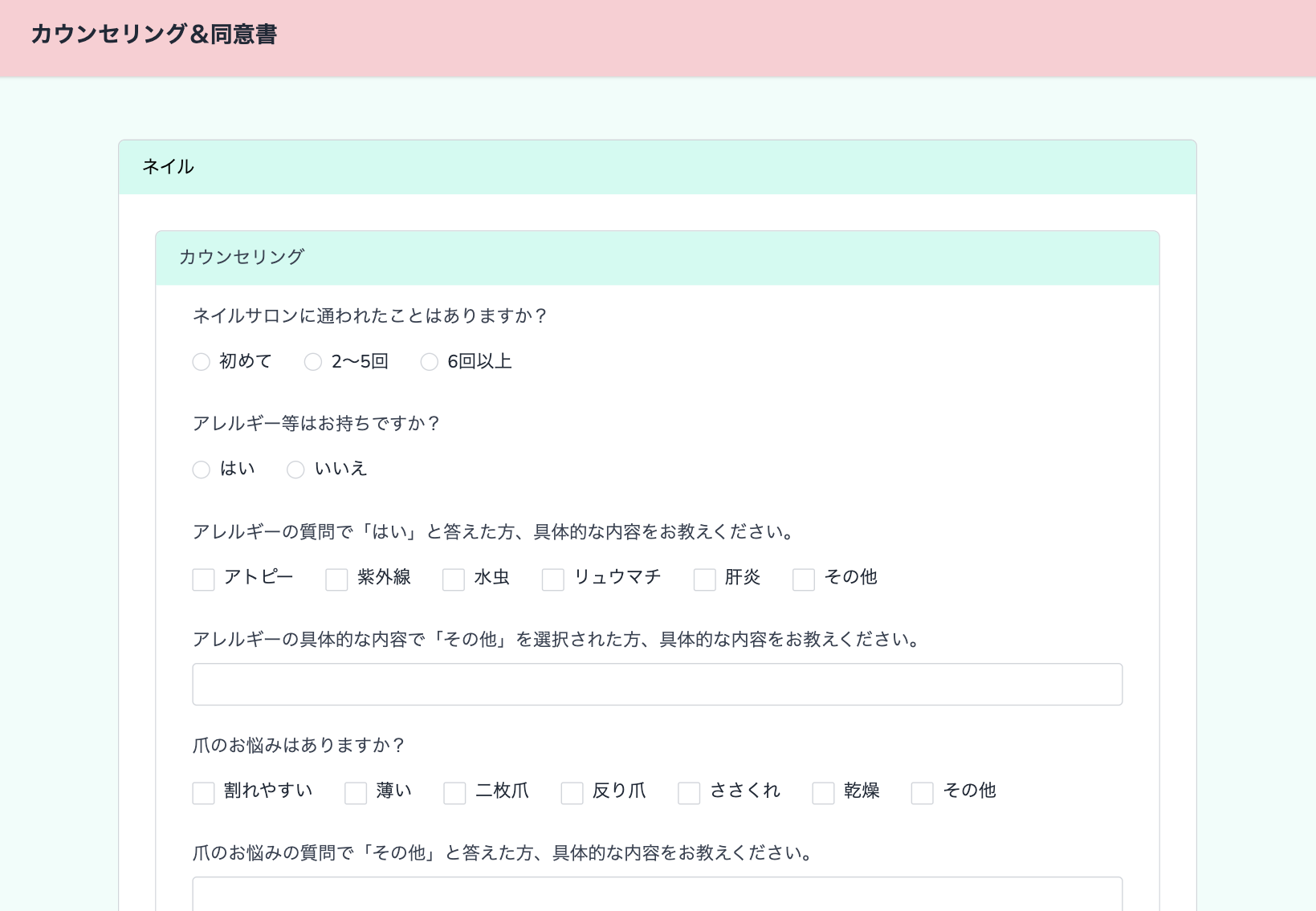Tick the 薄い nail checkbox
Viewport: 1316px width, 911px height.
point(356,793)
